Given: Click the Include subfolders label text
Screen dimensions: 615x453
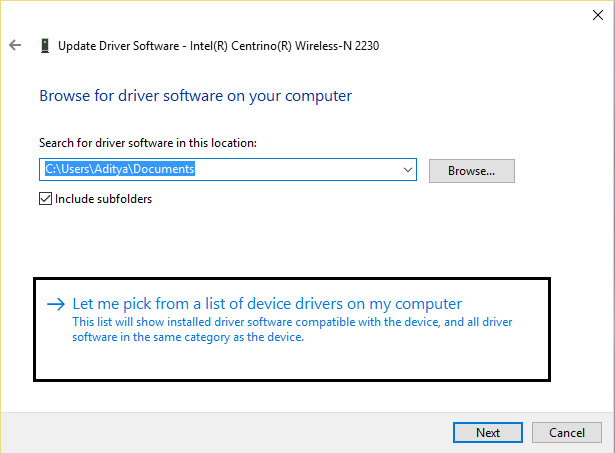Looking at the screenshot, I should click(x=103, y=198).
